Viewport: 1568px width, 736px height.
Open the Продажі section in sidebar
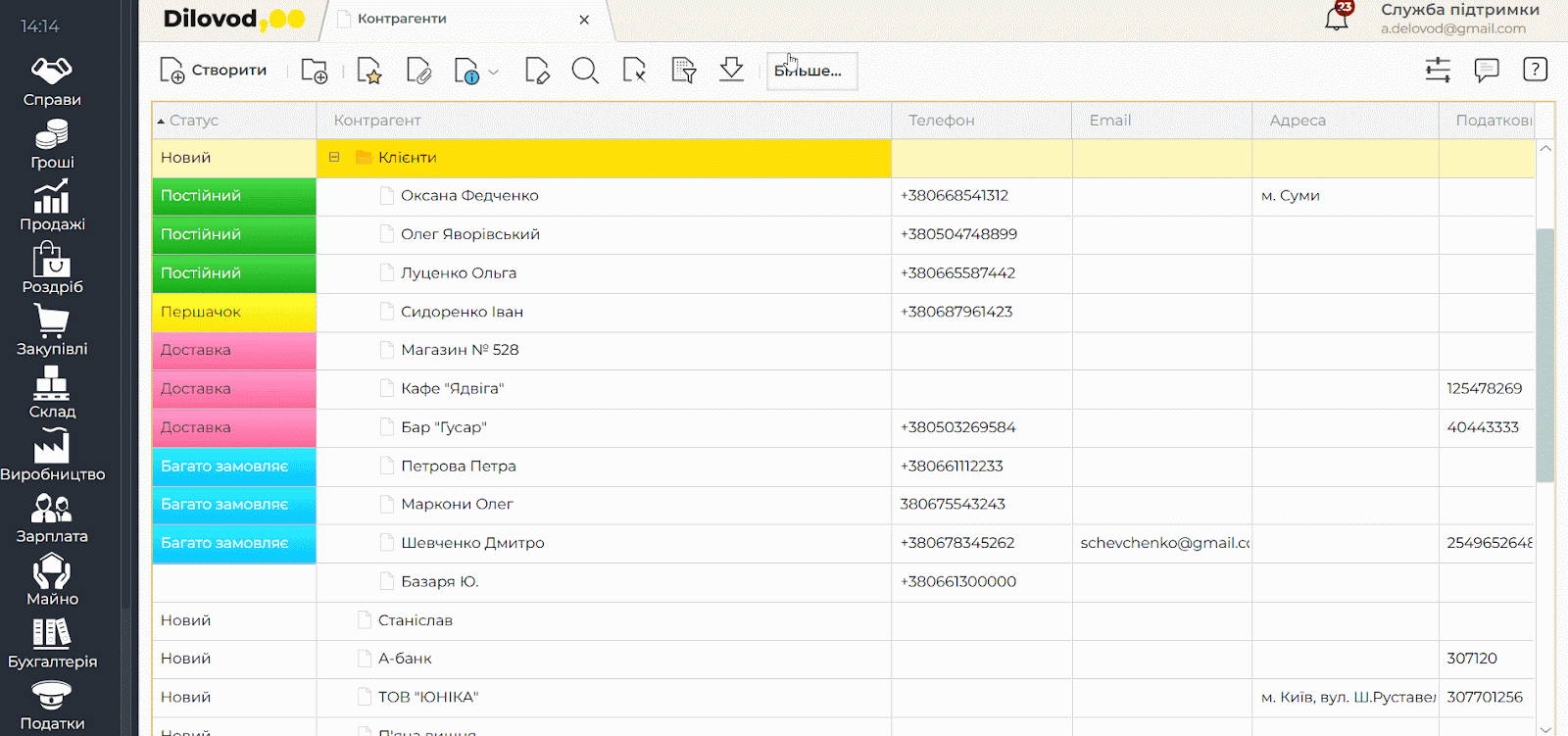click(52, 206)
